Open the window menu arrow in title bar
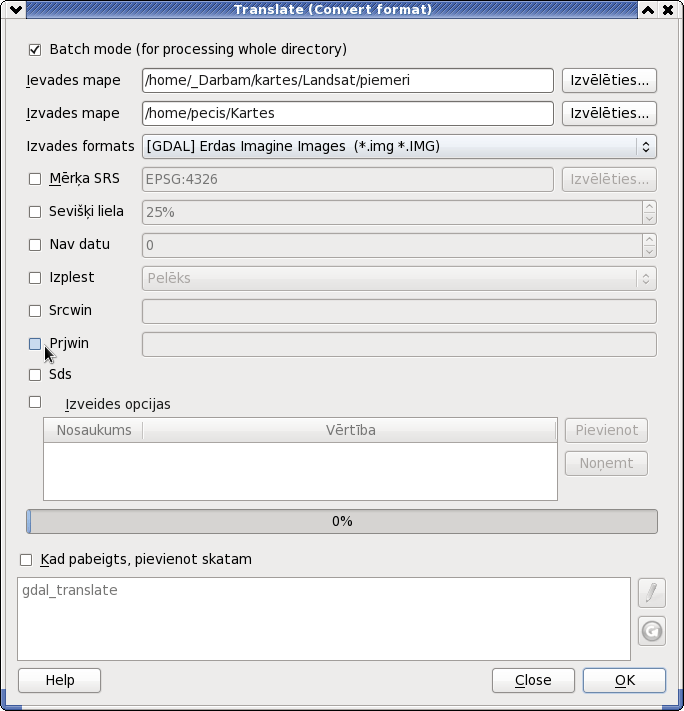 pos(16,10)
